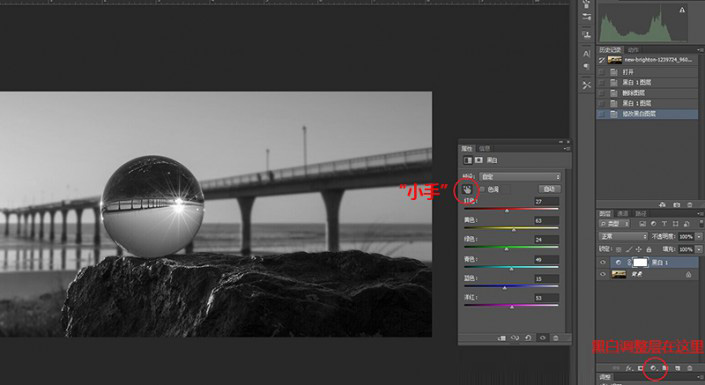Click the new adjustment layer icon

point(654,368)
